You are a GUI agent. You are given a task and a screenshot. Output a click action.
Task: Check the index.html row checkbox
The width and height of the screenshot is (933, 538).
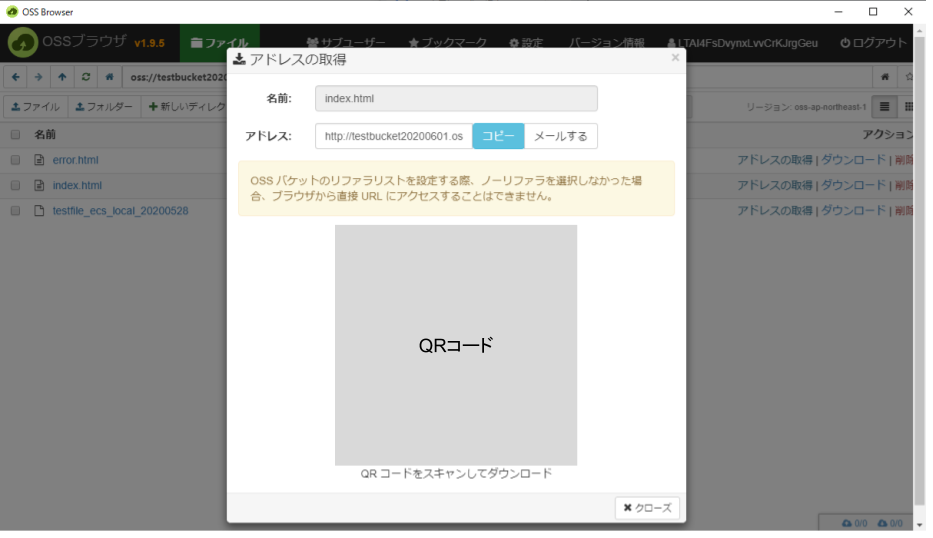tap(15, 186)
